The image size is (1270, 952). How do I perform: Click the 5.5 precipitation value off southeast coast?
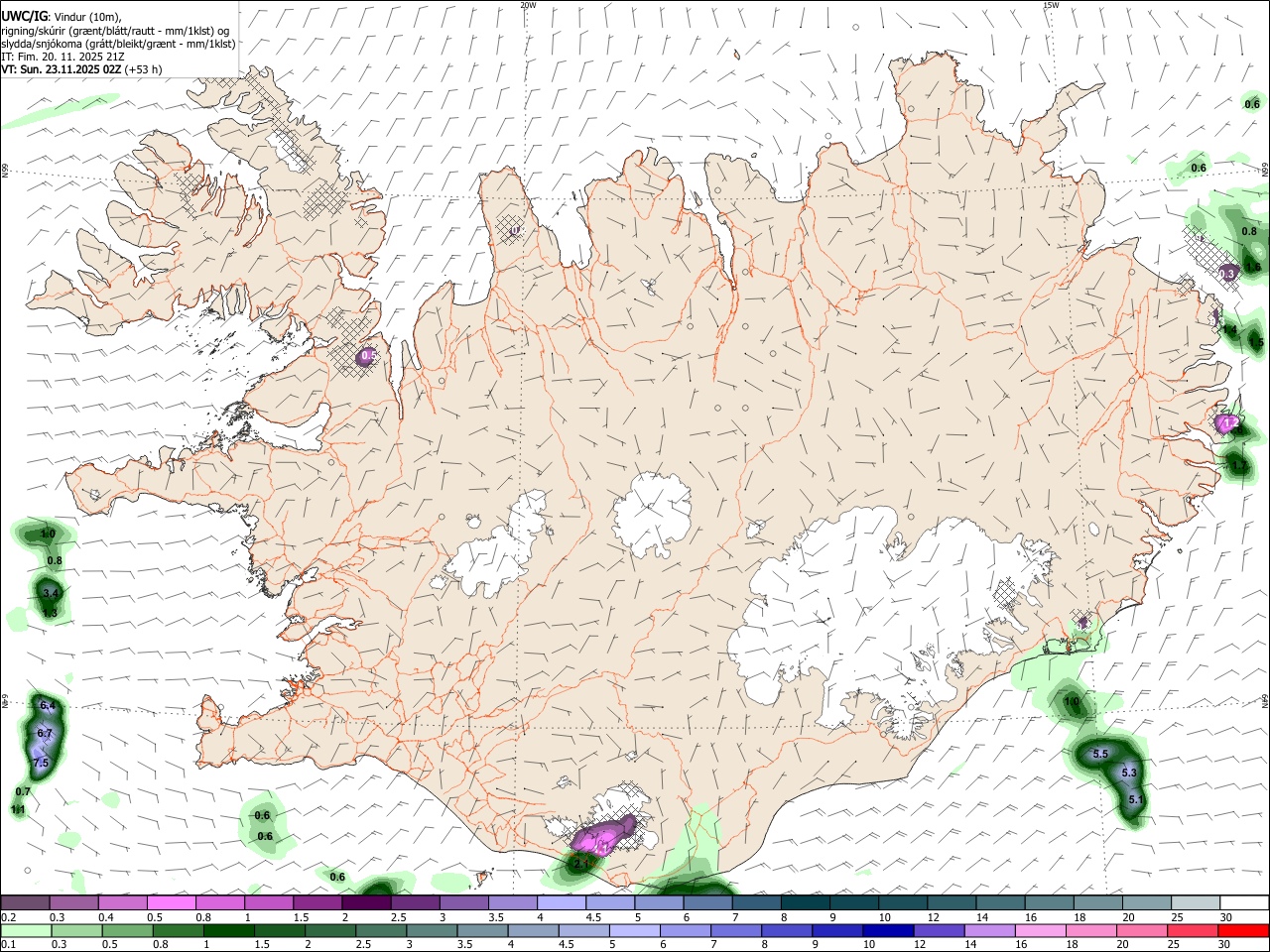pyautogui.click(x=1100, y=754)
